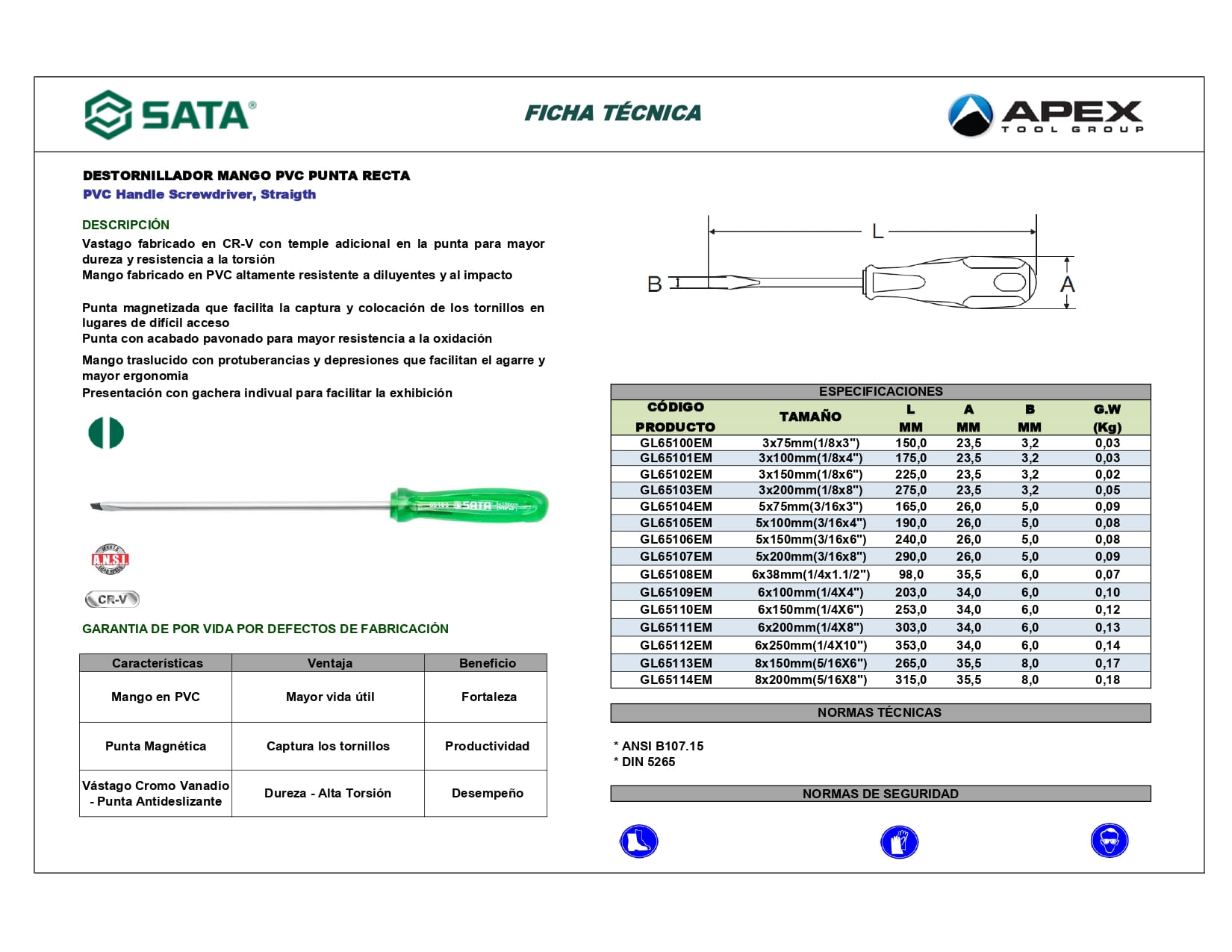The width and height of the screenshot is (1232, 952).
Task: Click the SATA logo
Action: click(170, 114)
